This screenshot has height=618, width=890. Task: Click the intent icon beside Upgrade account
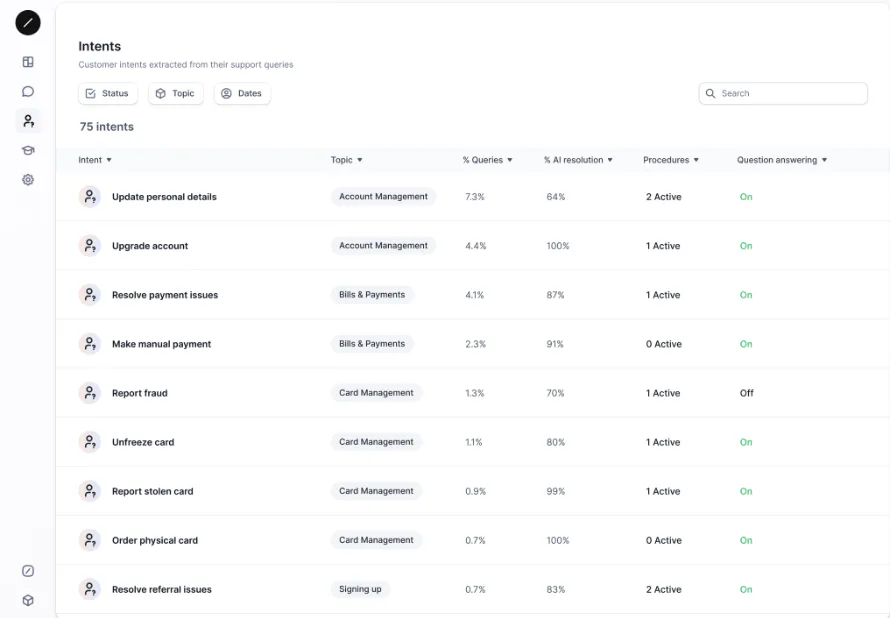coord(90,246)
